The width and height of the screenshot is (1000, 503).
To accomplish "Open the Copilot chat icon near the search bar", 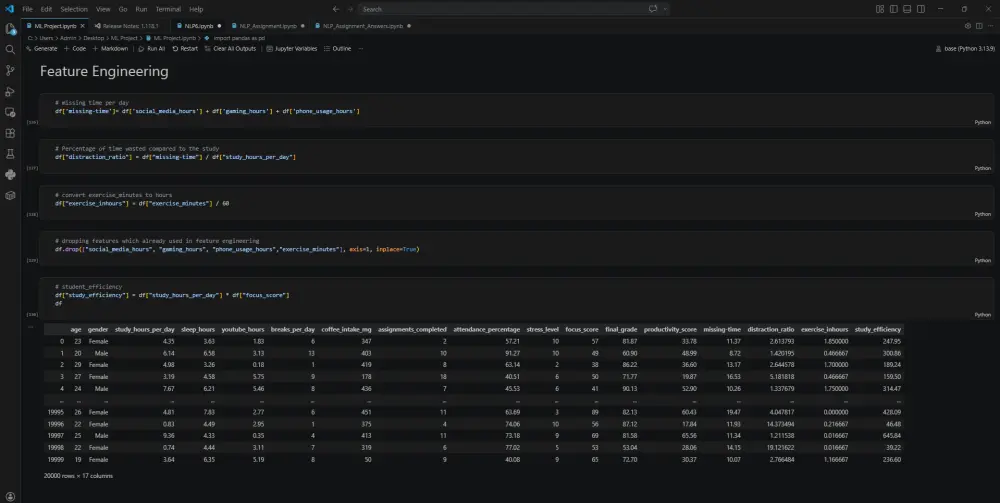I will 653,9.
